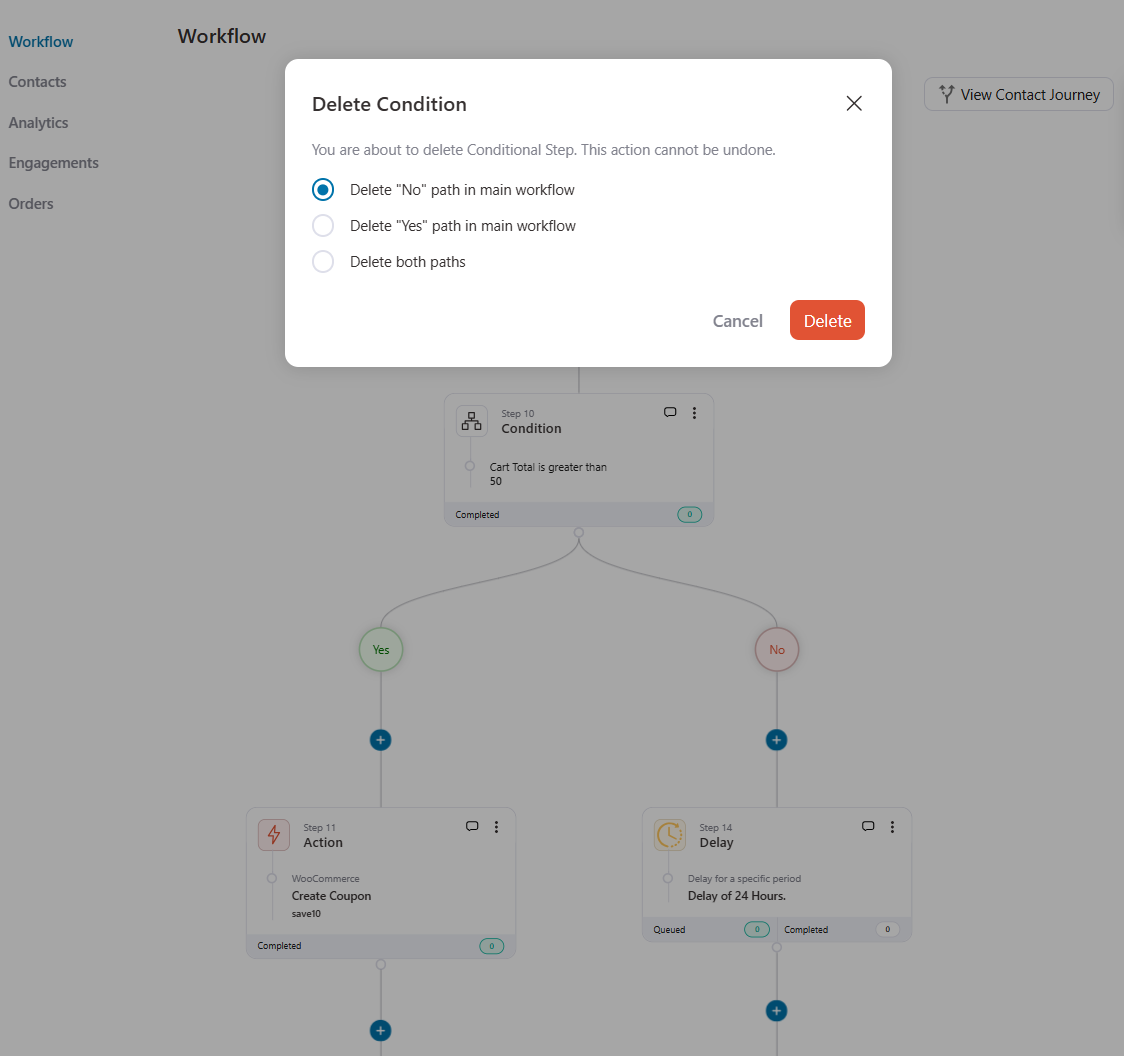Click the Yes branch node
This screenshot has width=1124, height=1056.
pyautogui.click(x=381, y=650)
